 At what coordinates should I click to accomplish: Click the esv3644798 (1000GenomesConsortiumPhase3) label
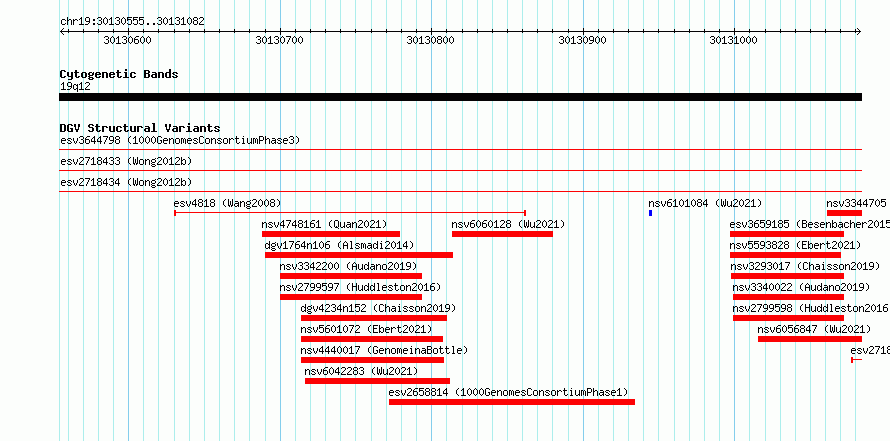pyautogui.click(x=180, y=140)
